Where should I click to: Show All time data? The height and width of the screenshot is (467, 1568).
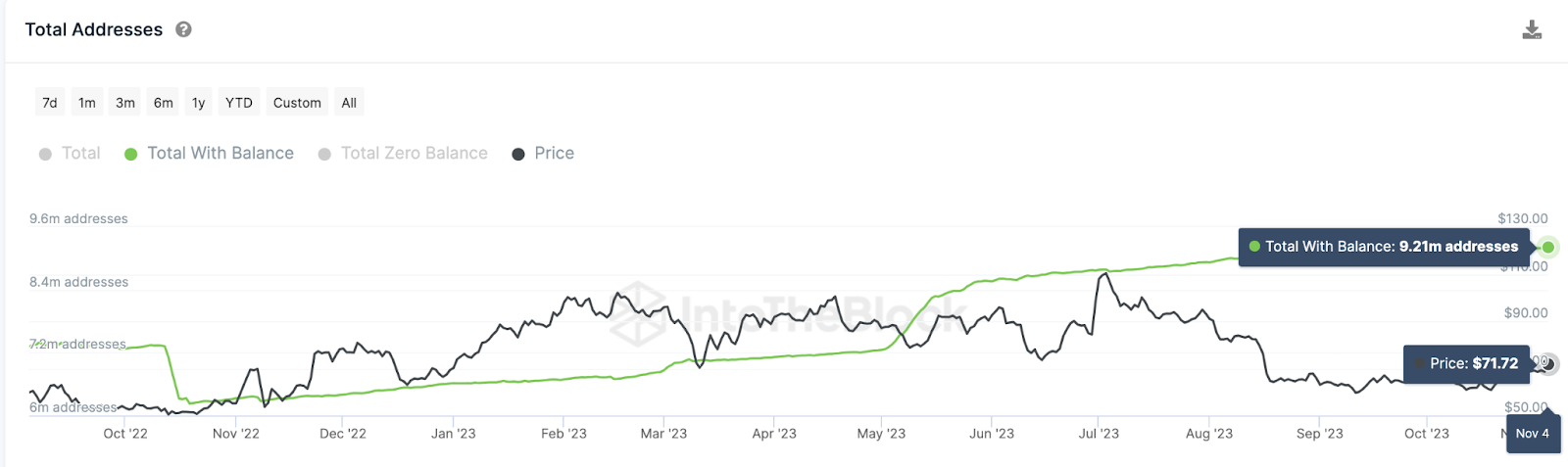(x=349, y=103)
